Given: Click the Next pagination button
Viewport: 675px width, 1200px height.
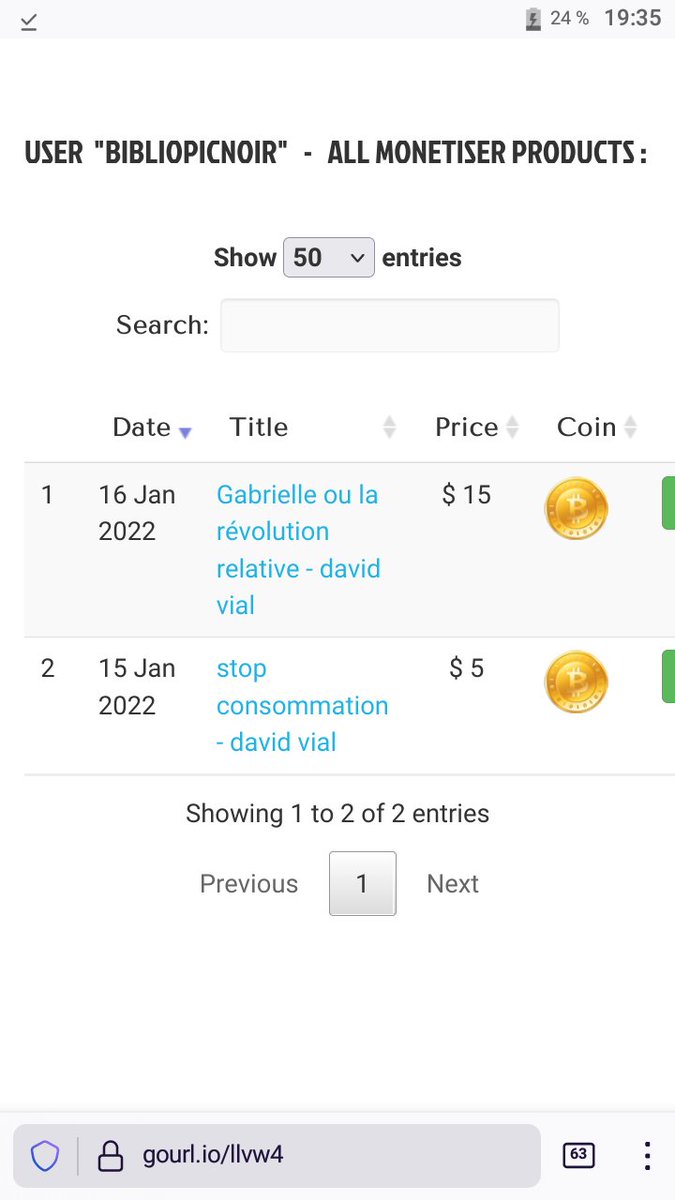Looking at the screenshot, I should tap(453, 883).
